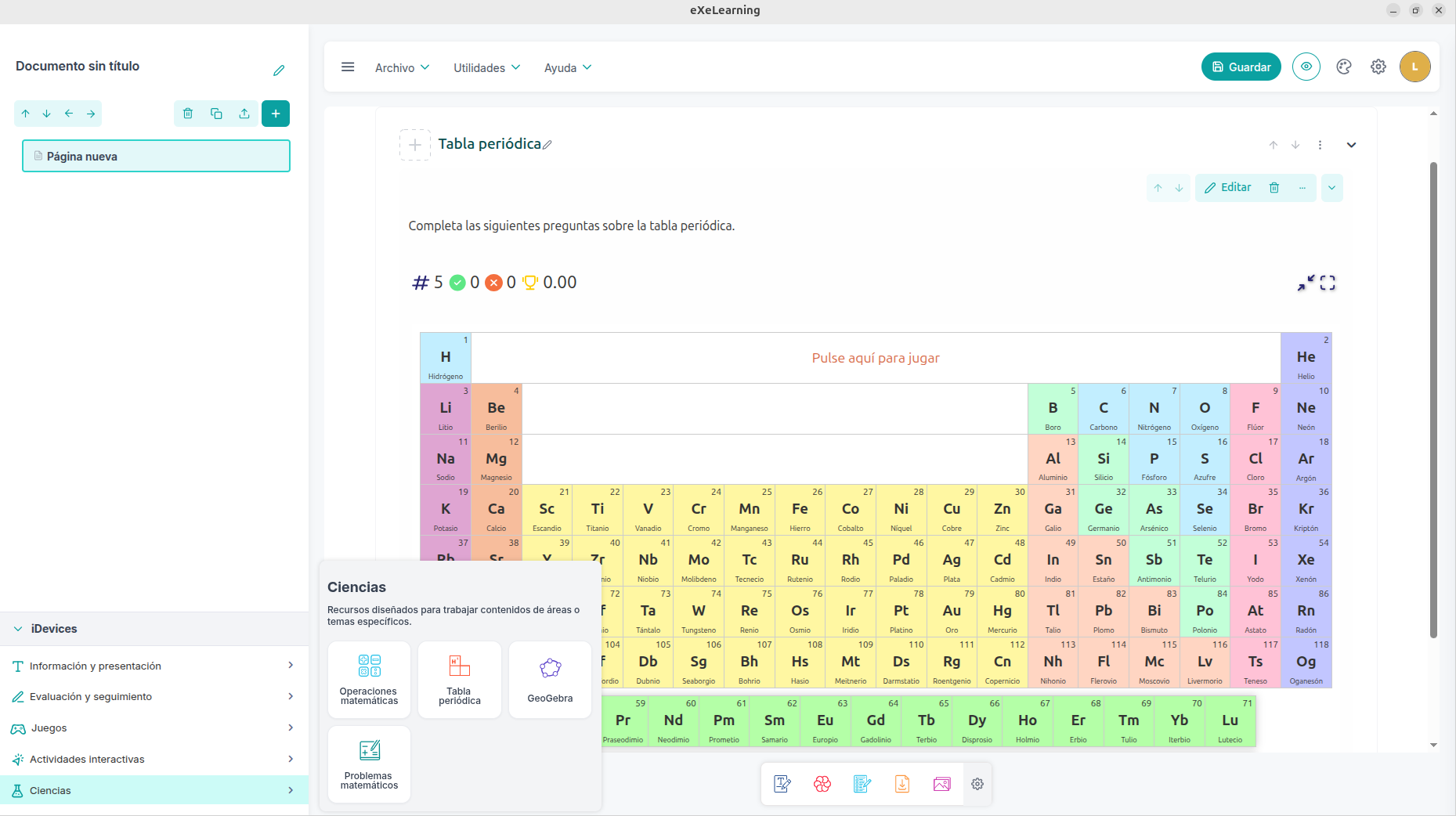
Task: Select the Página nueva page in tree
Action: coord(156,156)
